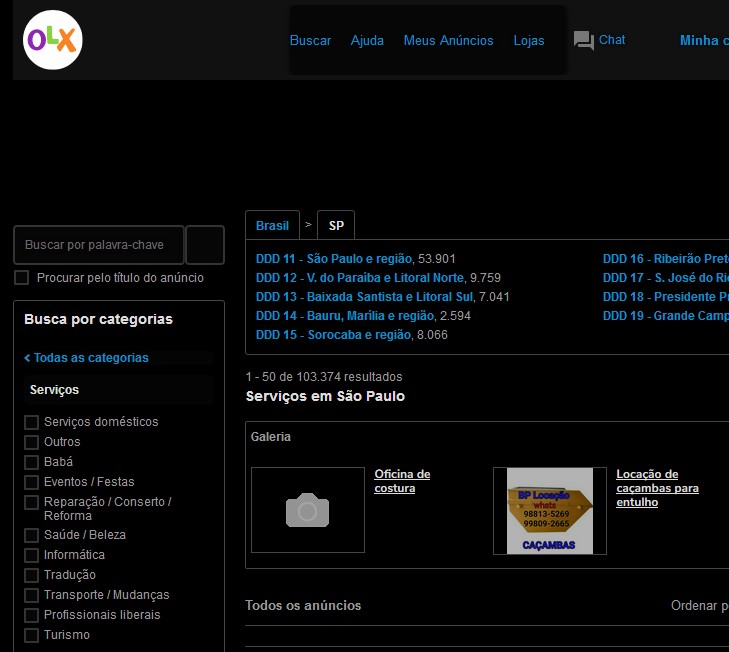
Task: Open DDD 18 - Presidente link
Action: [666, 297]
